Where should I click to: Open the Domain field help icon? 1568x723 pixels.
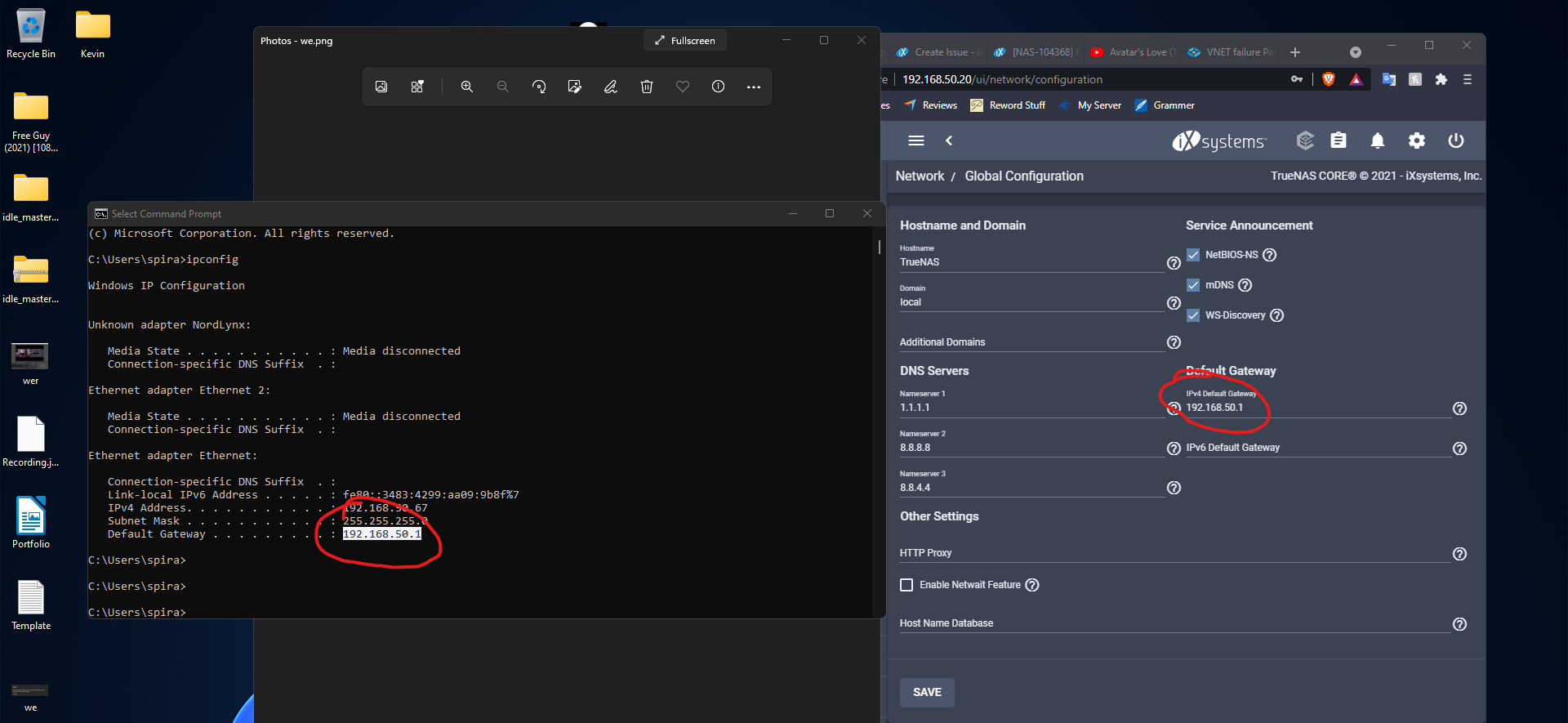click(x=1174, y=303)
